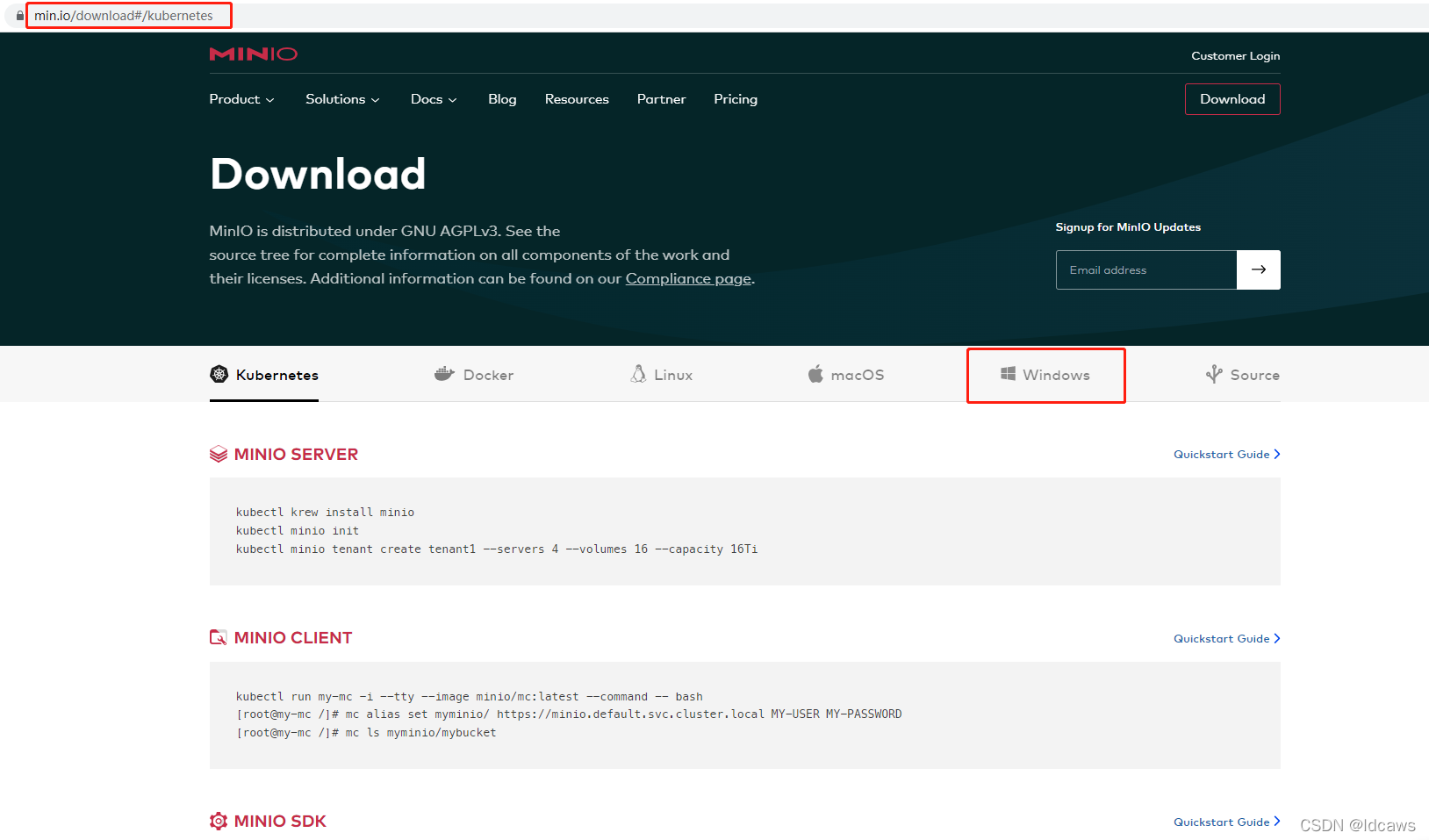Viewport: 1429px width, 840px height.
Task: Click the MinIO Client folder icon
Action: [x=219, y=637]
